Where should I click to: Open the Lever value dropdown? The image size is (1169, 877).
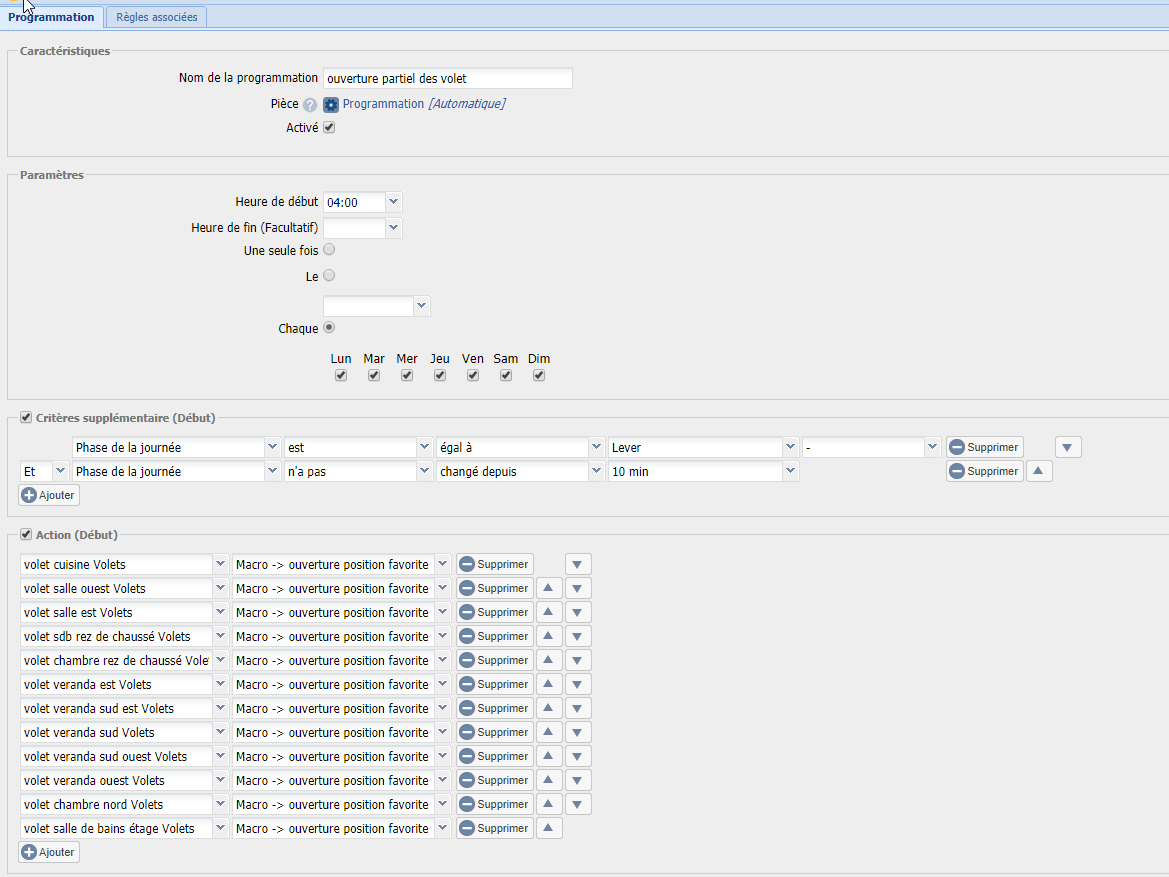790,447
